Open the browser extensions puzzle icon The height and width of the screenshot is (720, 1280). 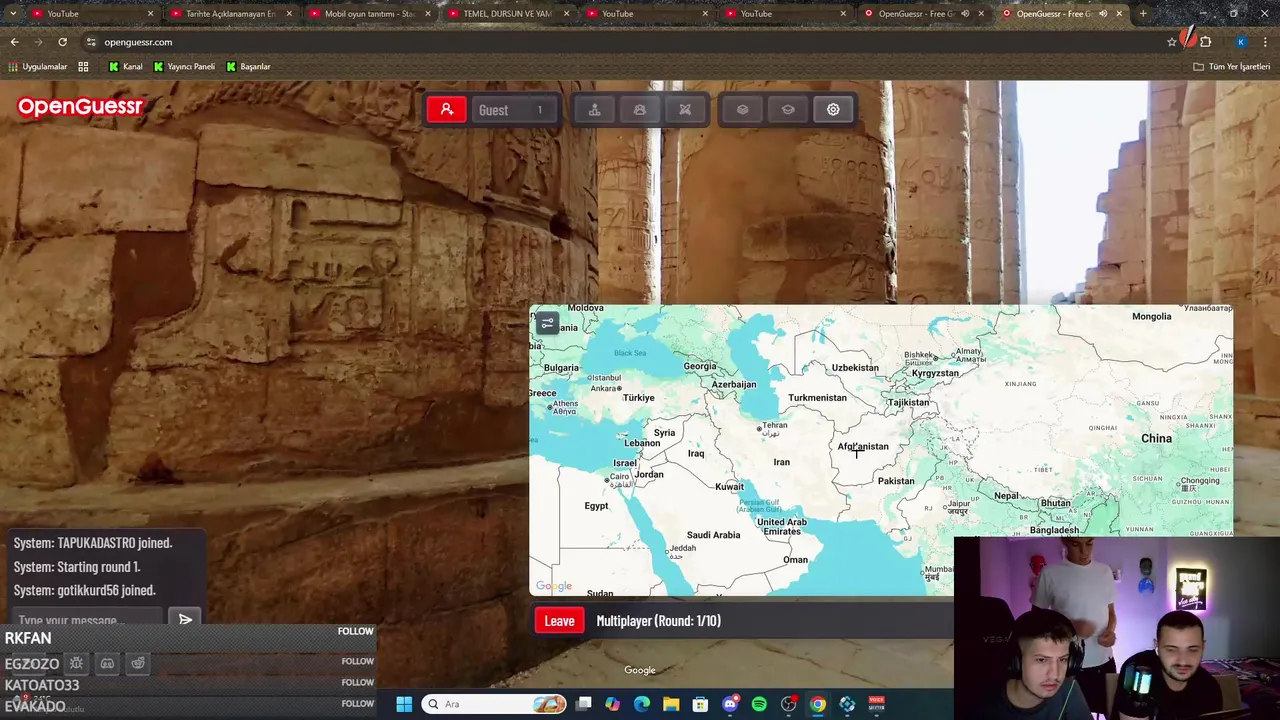pyautogui.click(x=1205, y=42)
